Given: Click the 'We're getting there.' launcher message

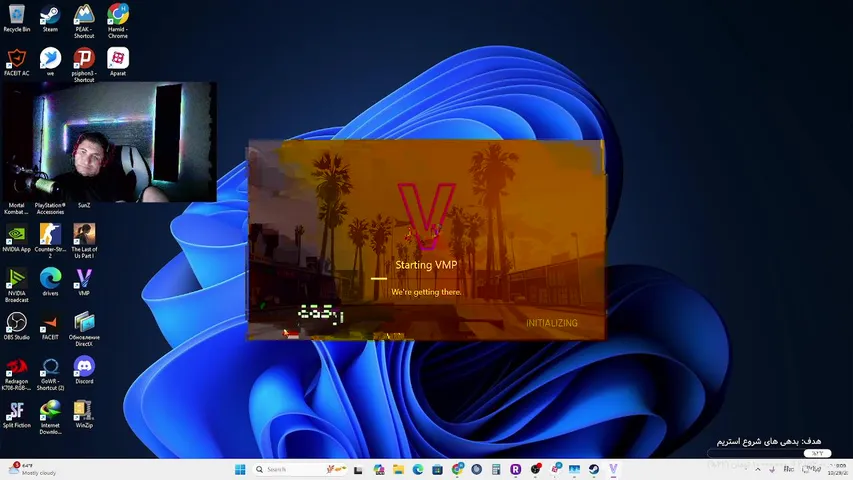Looking at the screenshot, I should point(426,292).
